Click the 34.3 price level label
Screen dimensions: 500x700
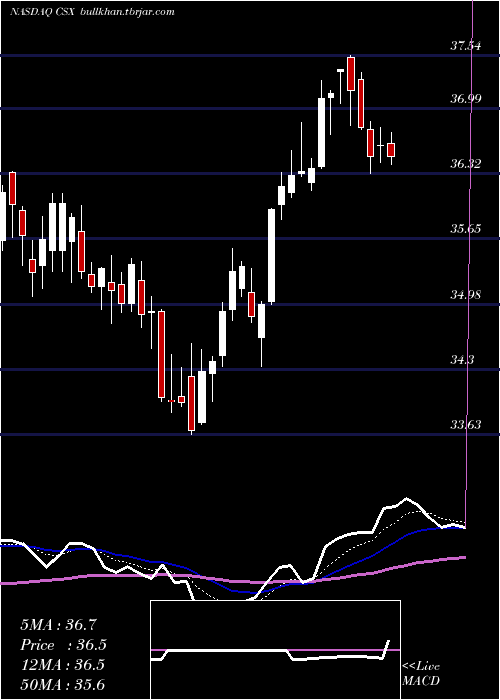[462, 359]
